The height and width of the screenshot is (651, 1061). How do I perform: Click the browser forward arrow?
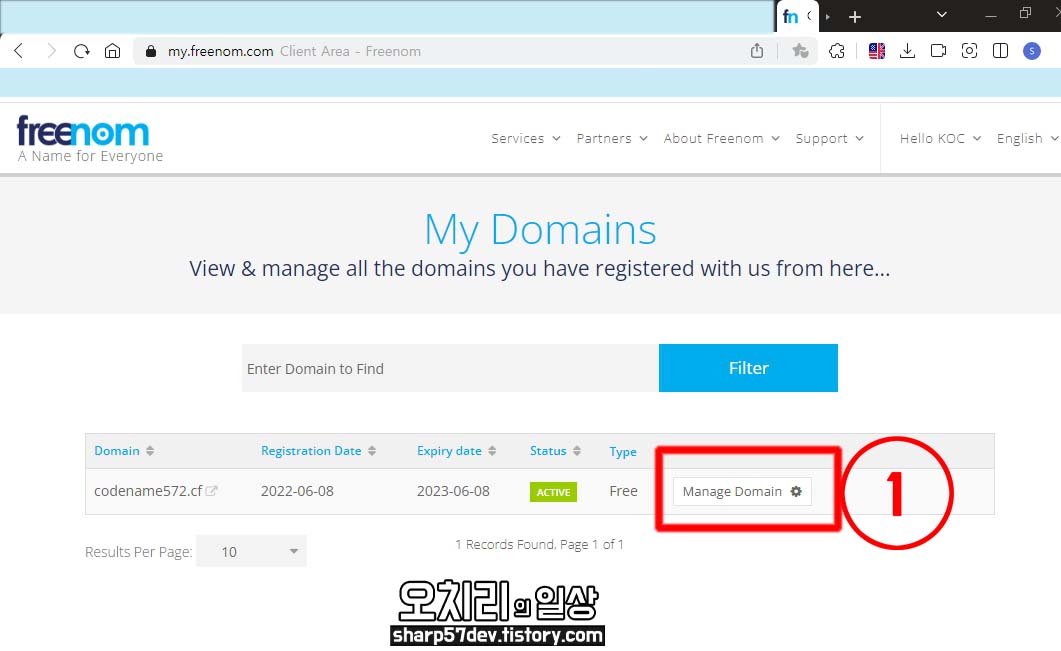[x=51, y=51]
